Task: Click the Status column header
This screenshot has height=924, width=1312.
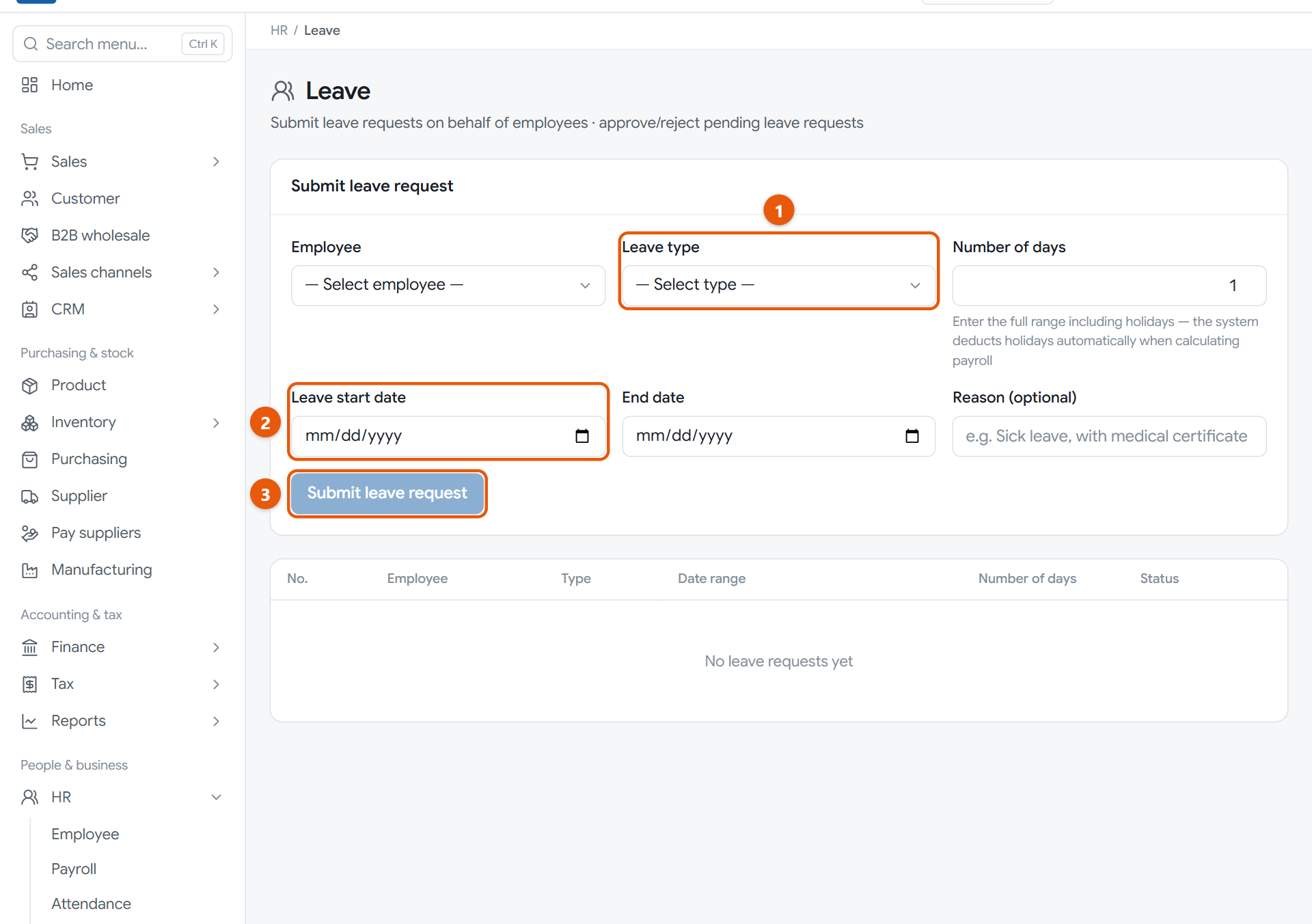Action: point(1159,579)
